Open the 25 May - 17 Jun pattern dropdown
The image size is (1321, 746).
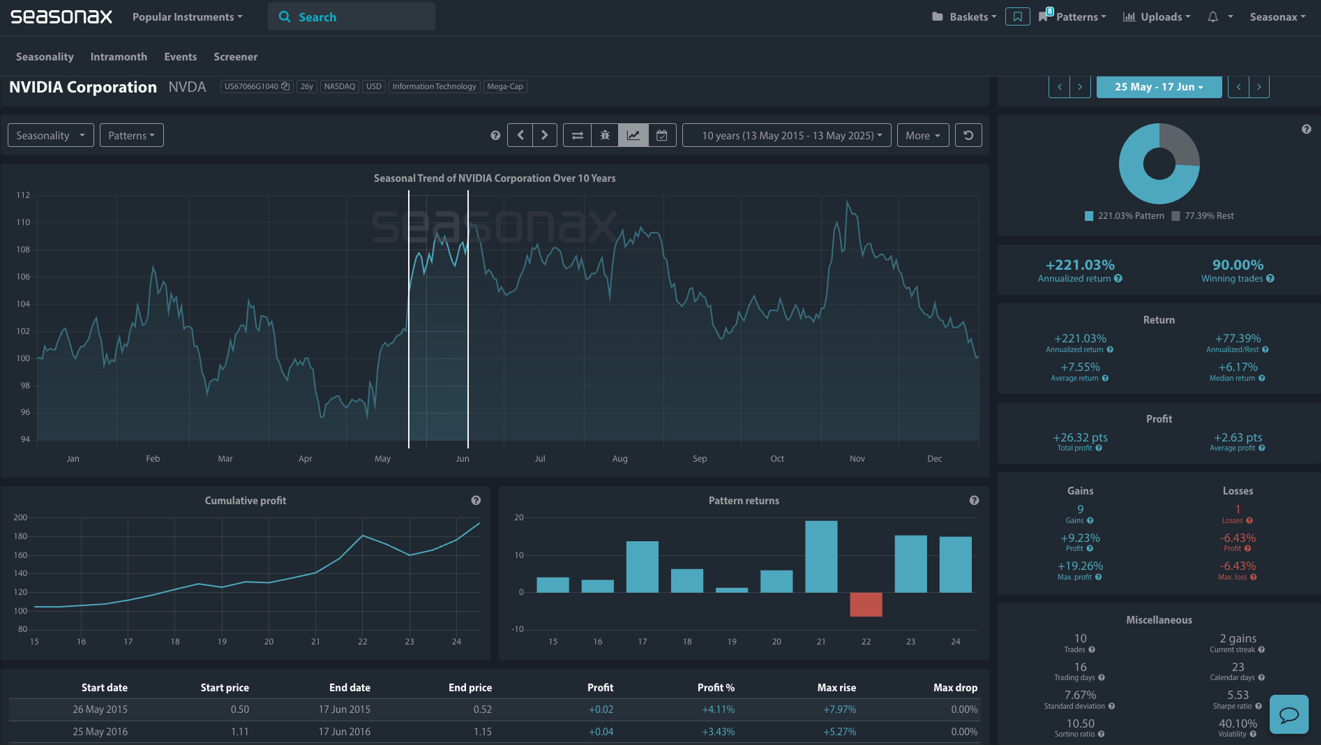[1158, 87]
